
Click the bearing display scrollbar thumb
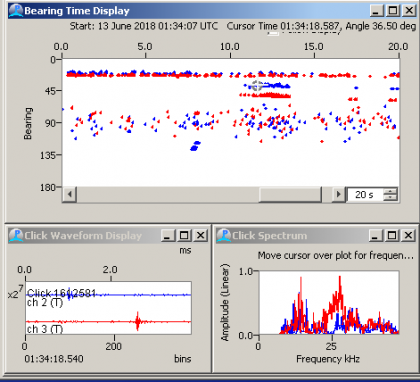(290, 194)
